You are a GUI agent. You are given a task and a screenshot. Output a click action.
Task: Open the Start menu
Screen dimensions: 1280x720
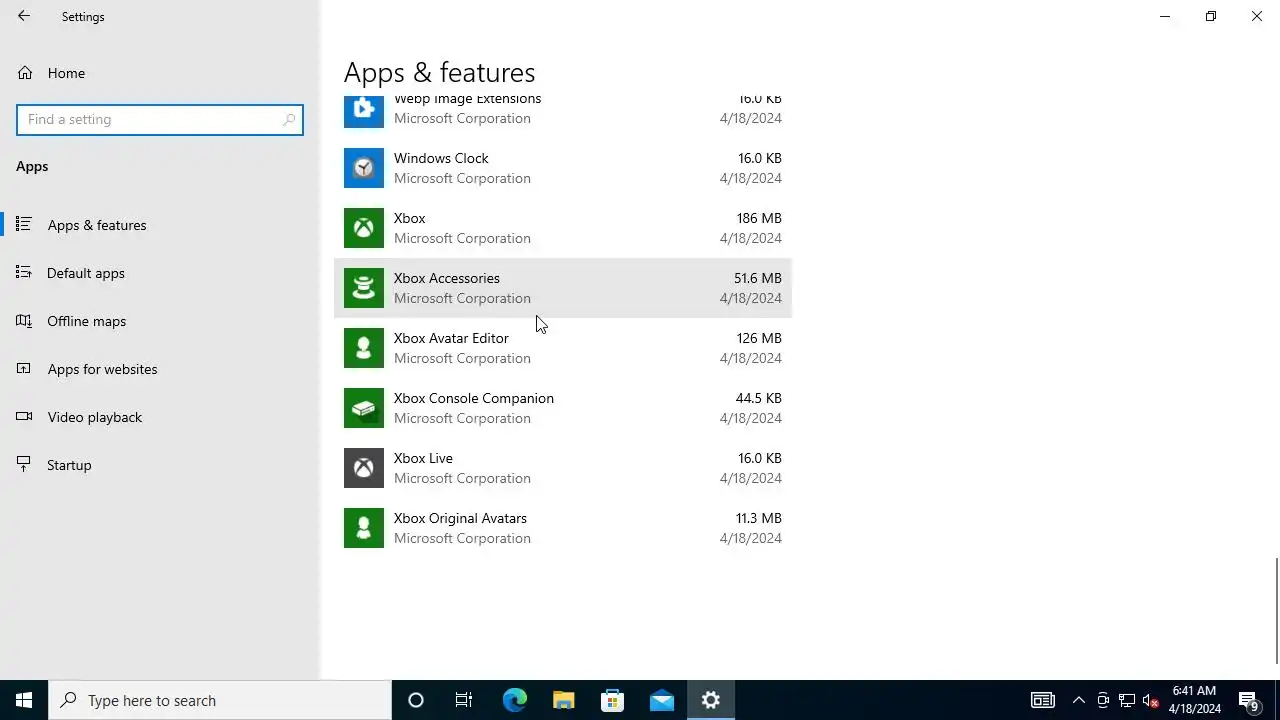click(24, 700)
